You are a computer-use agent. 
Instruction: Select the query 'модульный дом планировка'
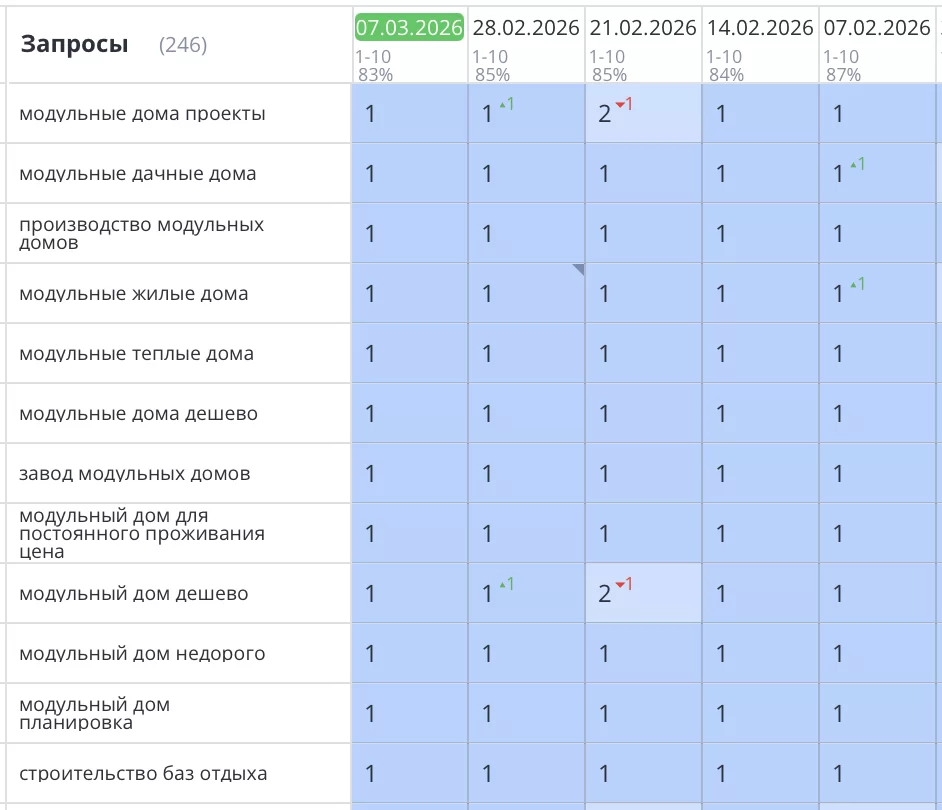click(95, 714)
